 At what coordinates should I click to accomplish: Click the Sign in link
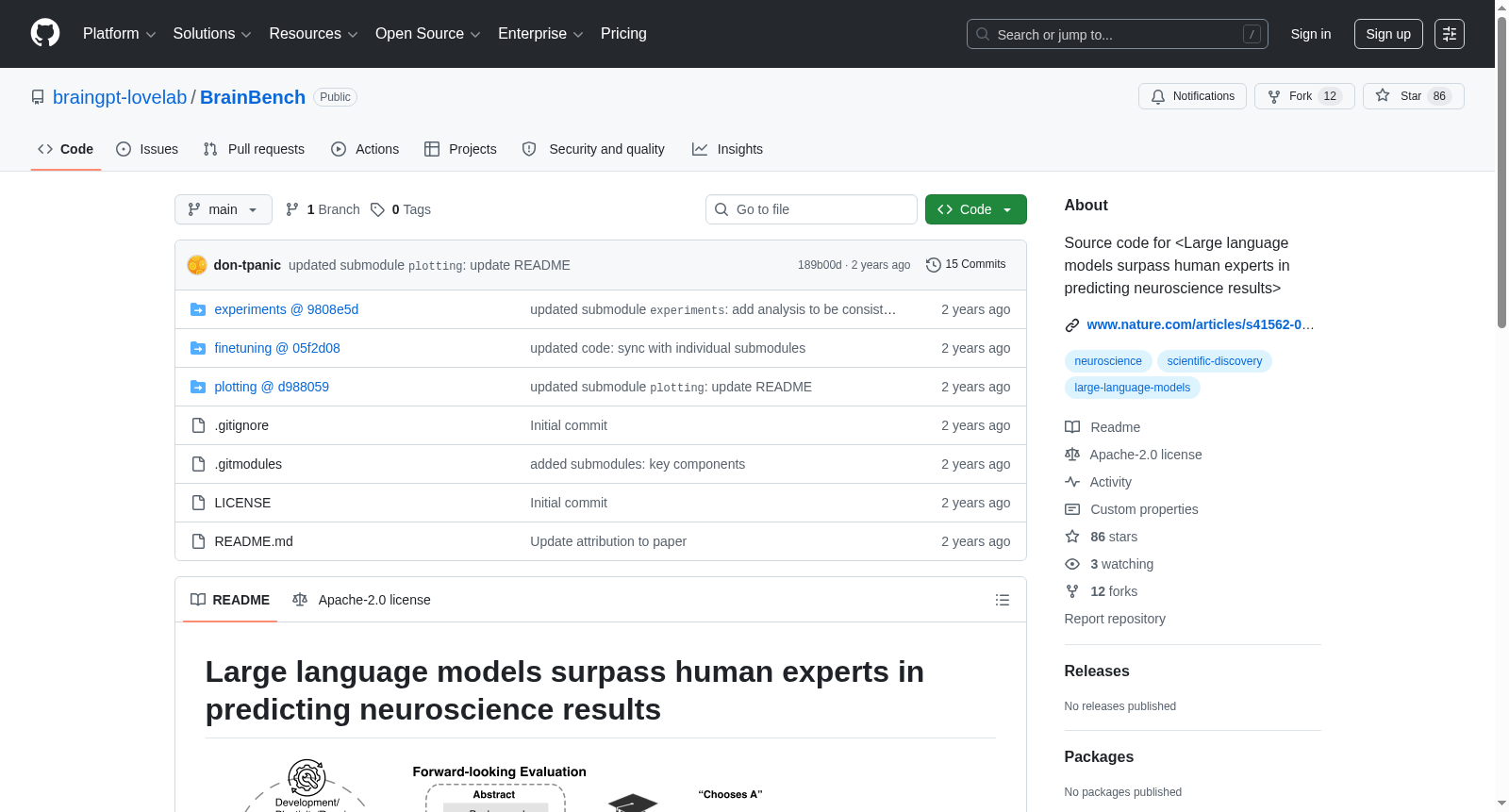1311,34
